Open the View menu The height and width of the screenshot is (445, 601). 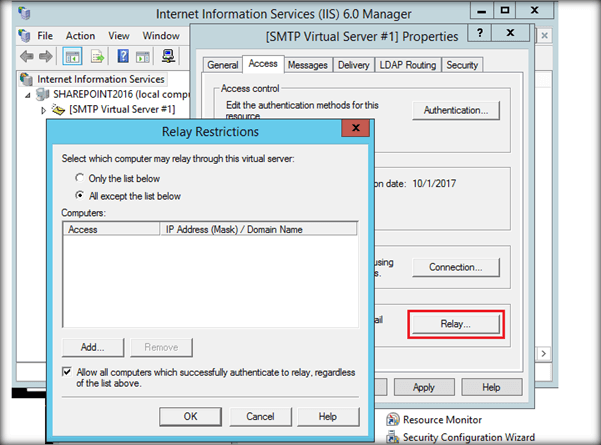pos(119,36)
